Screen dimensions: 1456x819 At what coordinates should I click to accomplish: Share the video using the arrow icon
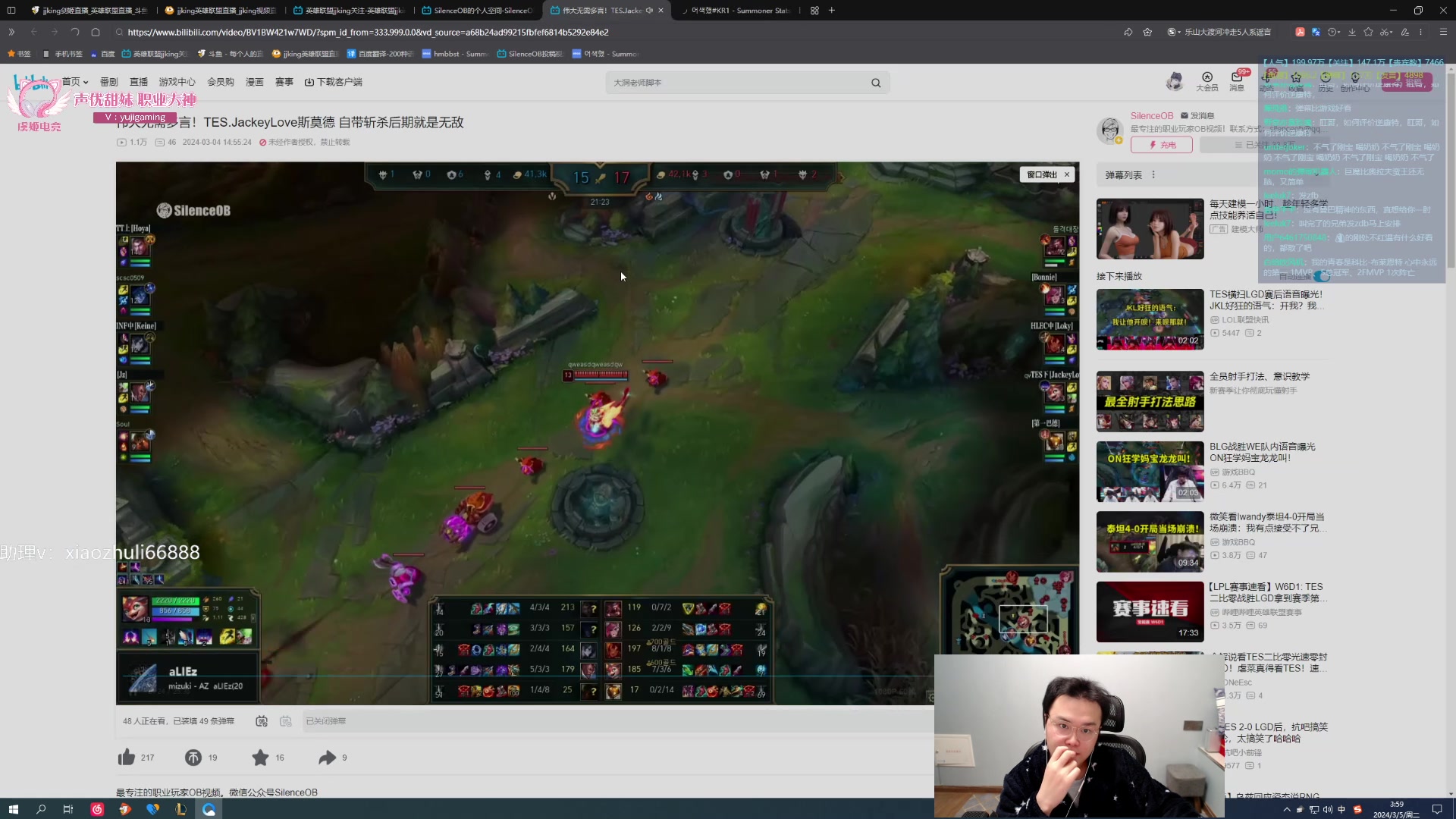327,757
